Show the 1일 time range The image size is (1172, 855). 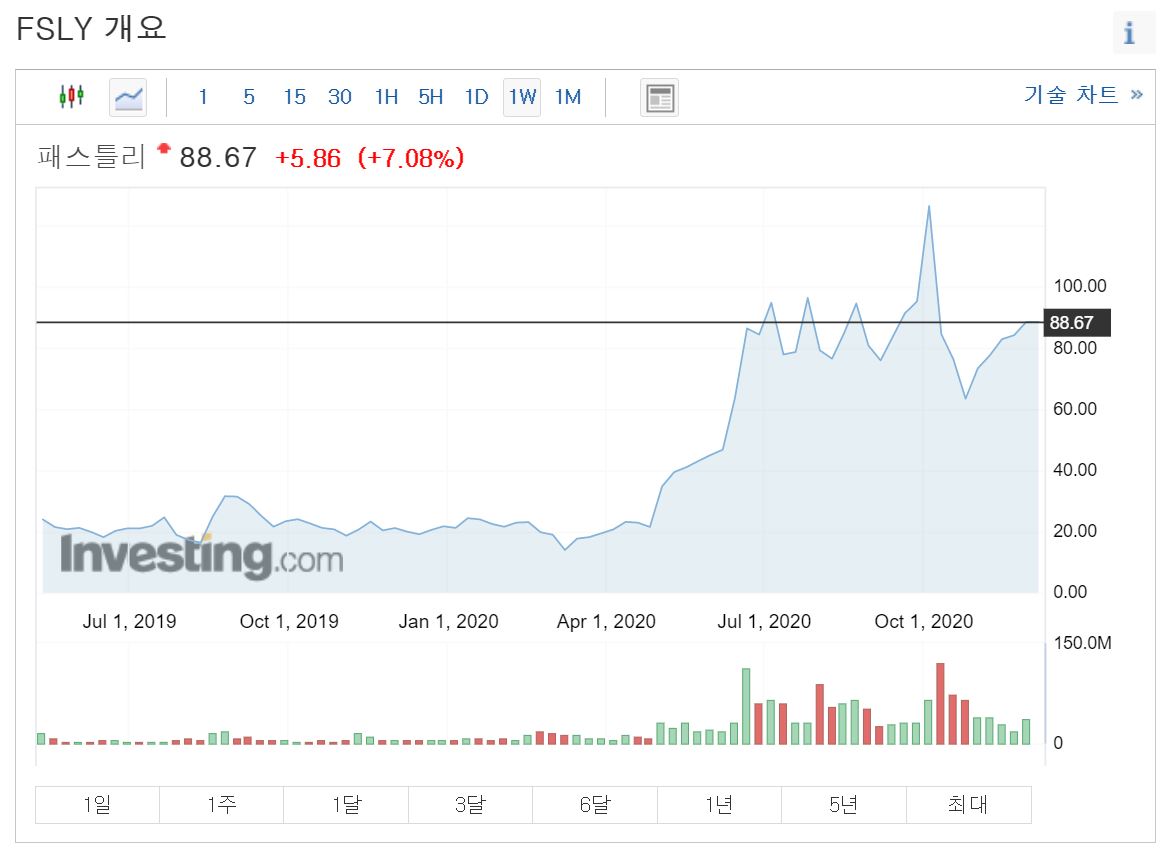97,805
